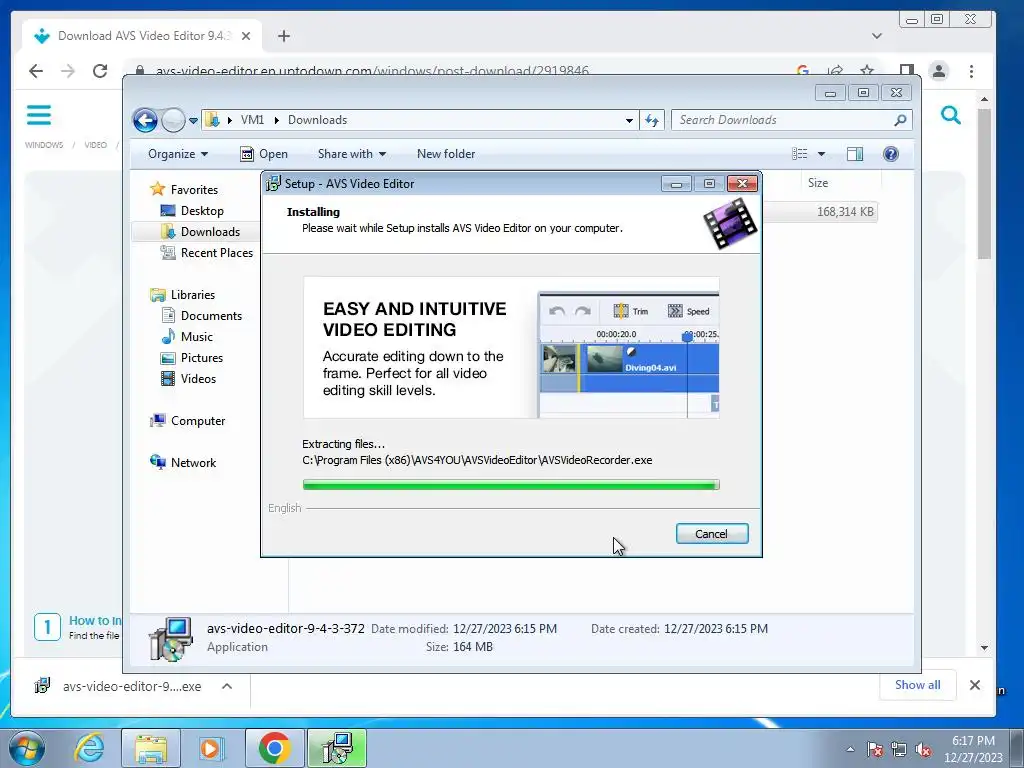Open Explorer Help question mark icon
Viewport: 1024px width, 768px height.
(x=891, y=154)
